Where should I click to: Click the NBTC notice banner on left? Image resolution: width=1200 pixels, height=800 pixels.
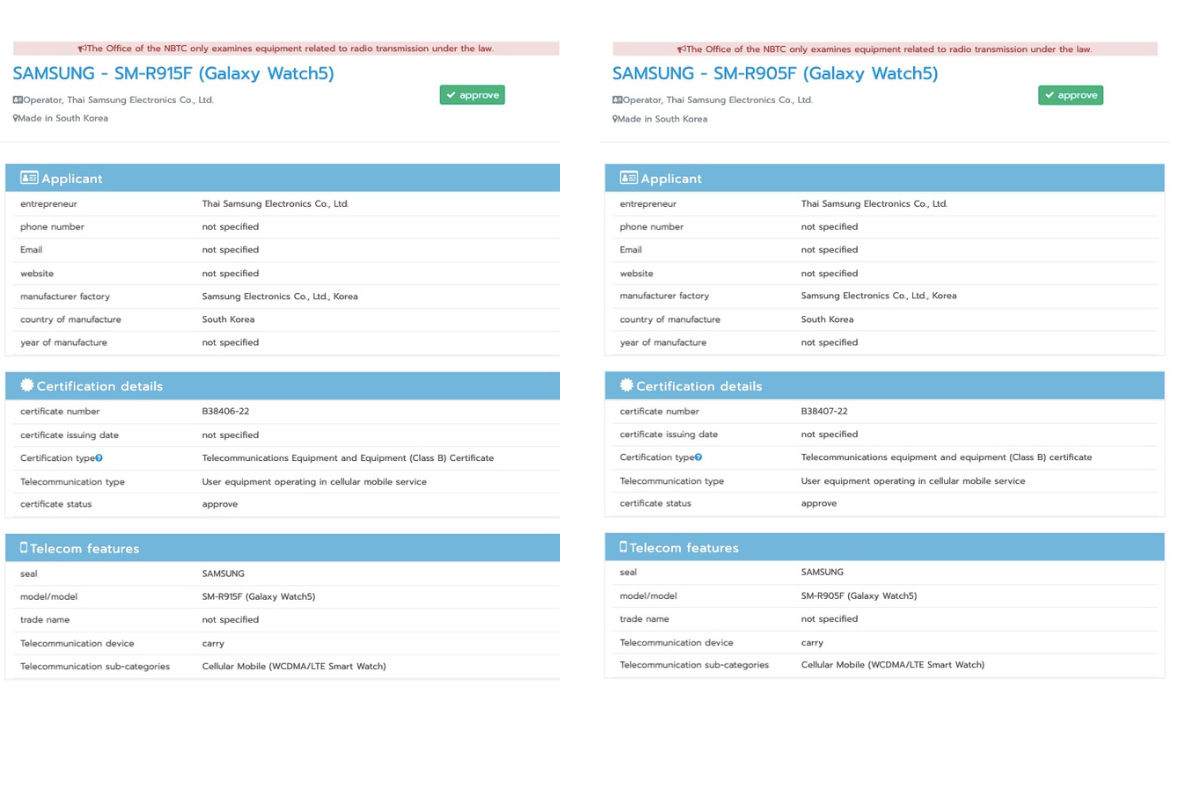pyautogui.click(x=286, y=48)
